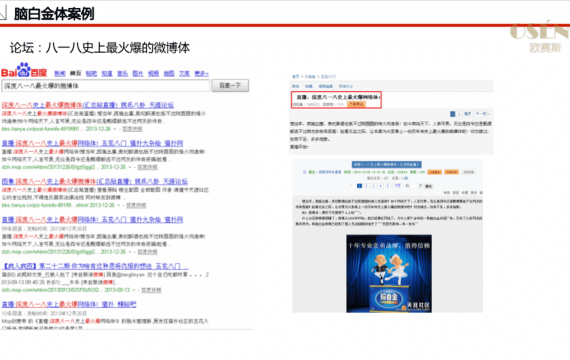
Task: Open the 知道 tab in Baidu navigation
Action: [107, 73]
